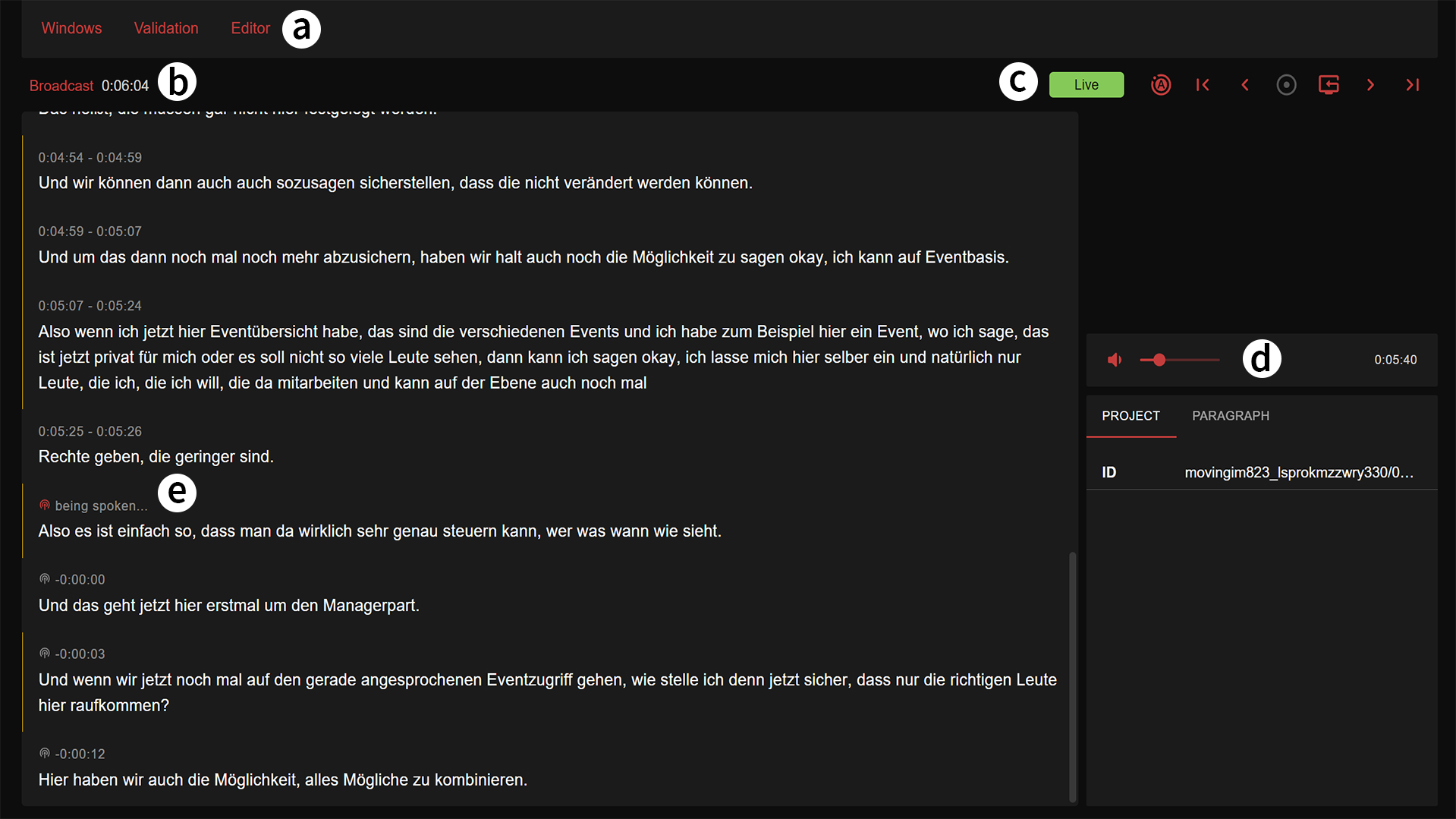Click the auto-mode circled A icon

tap(1161, 85)
